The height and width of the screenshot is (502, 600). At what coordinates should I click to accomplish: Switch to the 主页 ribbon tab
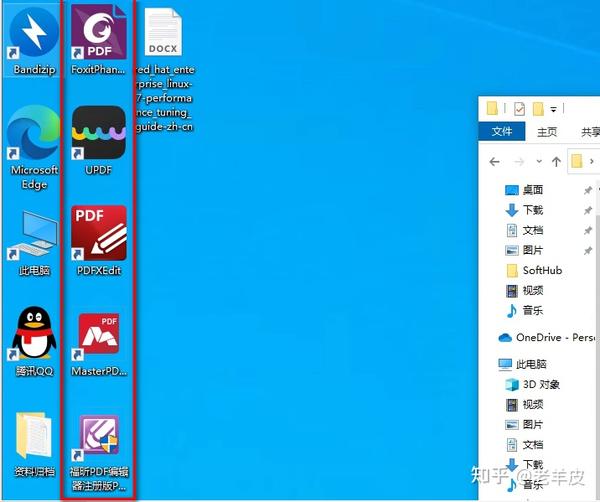click(x=547, y=132)
